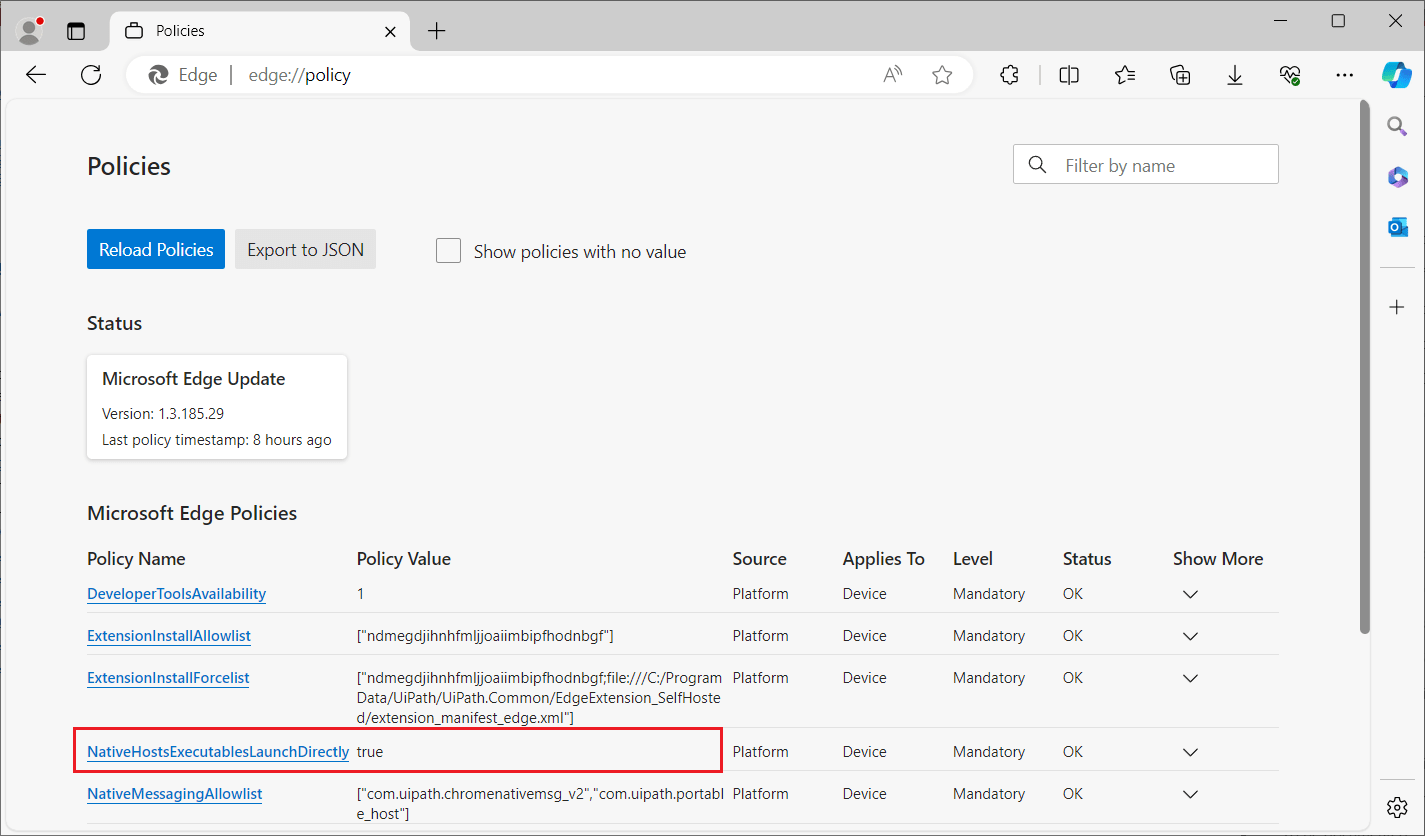
Task: Open the Favorites star list icon
Action: click(x=1125, y=75)
